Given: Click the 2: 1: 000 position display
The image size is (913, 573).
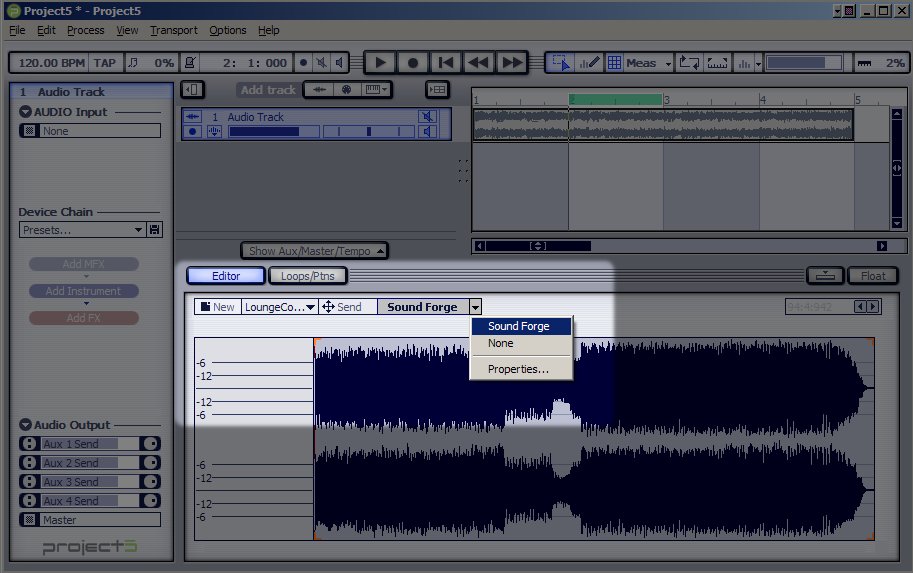Looking at the screenshot, I should 254,63.
